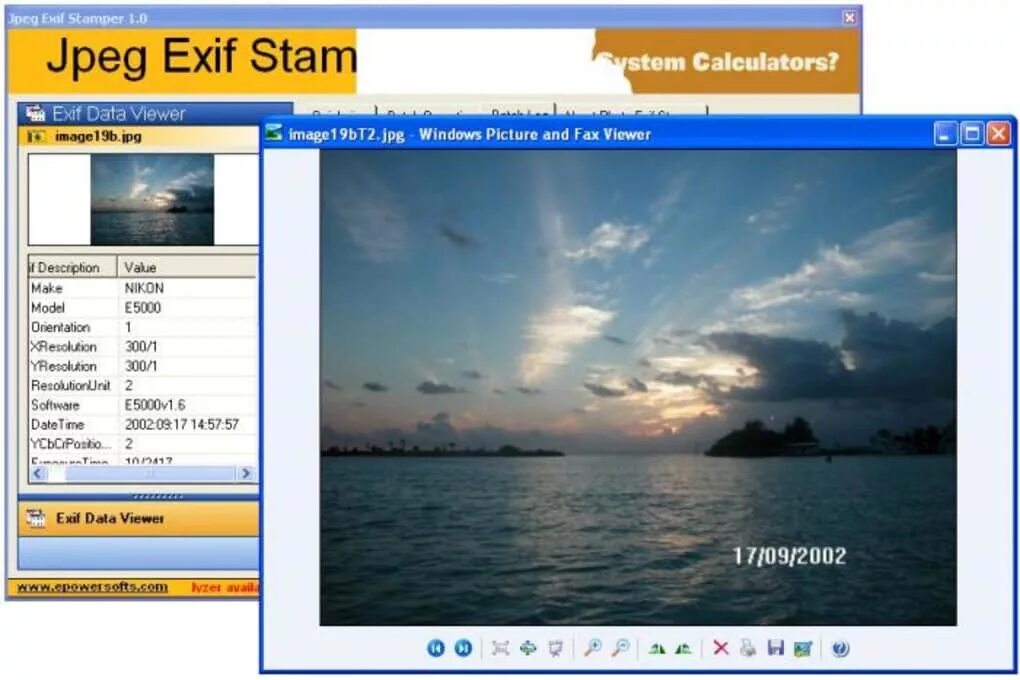Zoom in using the magnifier plus icon
Image resolution: width=1020 pixels, height=680 pixels.
coord(591,648)
